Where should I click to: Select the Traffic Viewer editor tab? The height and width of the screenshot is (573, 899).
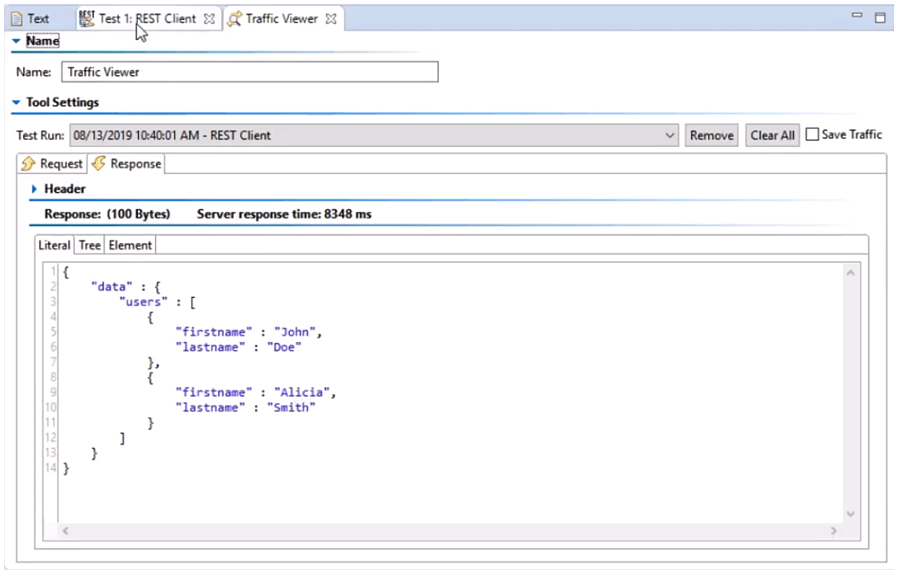point(281,18)
